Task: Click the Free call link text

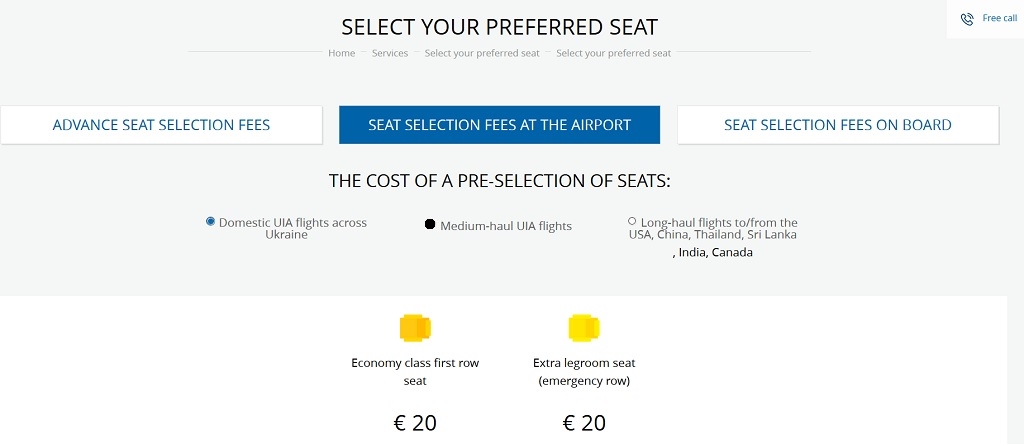Action: (x=1000, y=18)
